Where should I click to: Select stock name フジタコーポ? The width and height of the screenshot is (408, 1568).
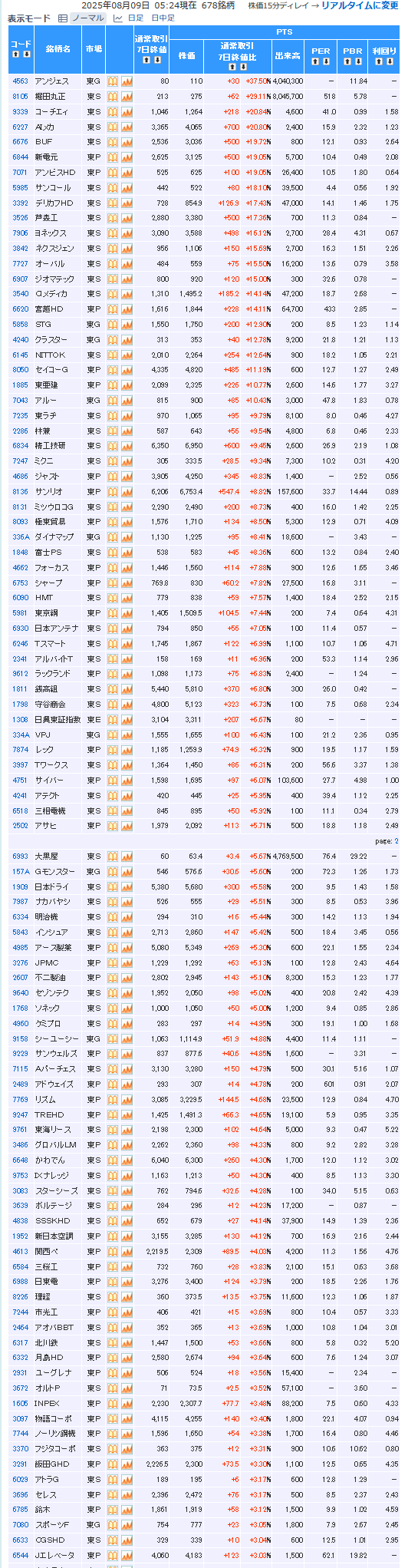(55, 1449)
